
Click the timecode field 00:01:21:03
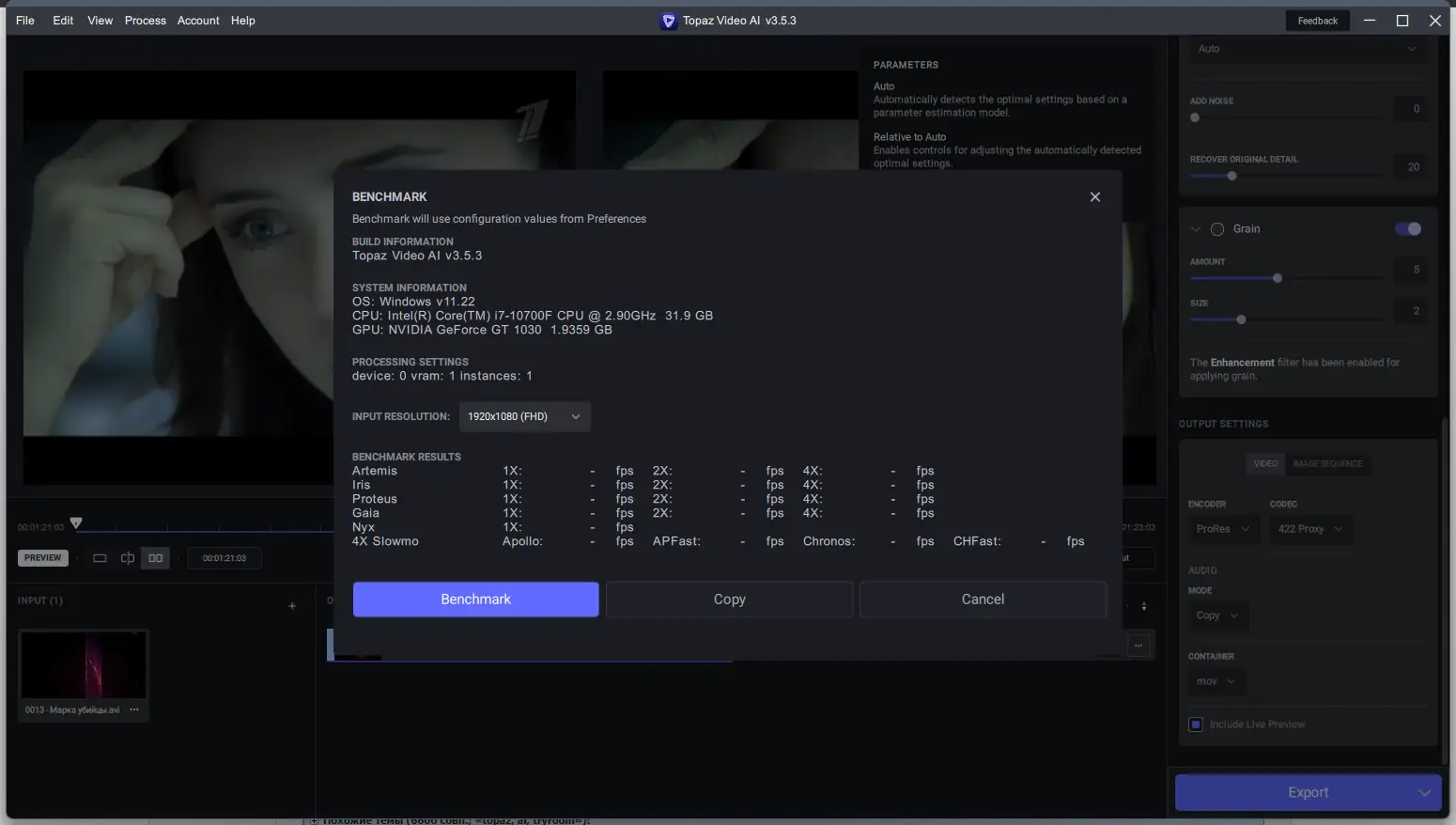tap(225, 558)
